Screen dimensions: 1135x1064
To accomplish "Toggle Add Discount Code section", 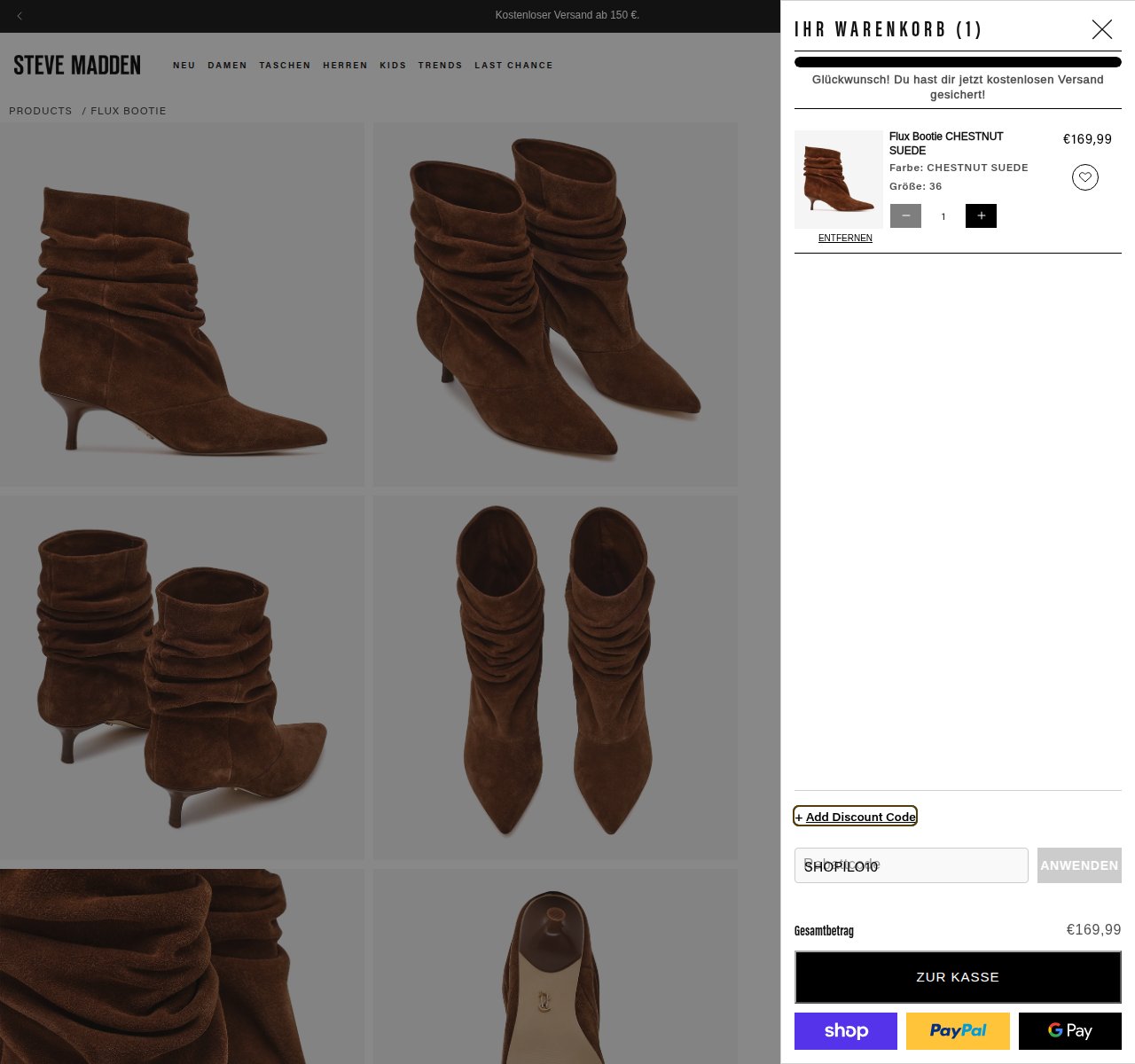I will (x=856, y=817).
